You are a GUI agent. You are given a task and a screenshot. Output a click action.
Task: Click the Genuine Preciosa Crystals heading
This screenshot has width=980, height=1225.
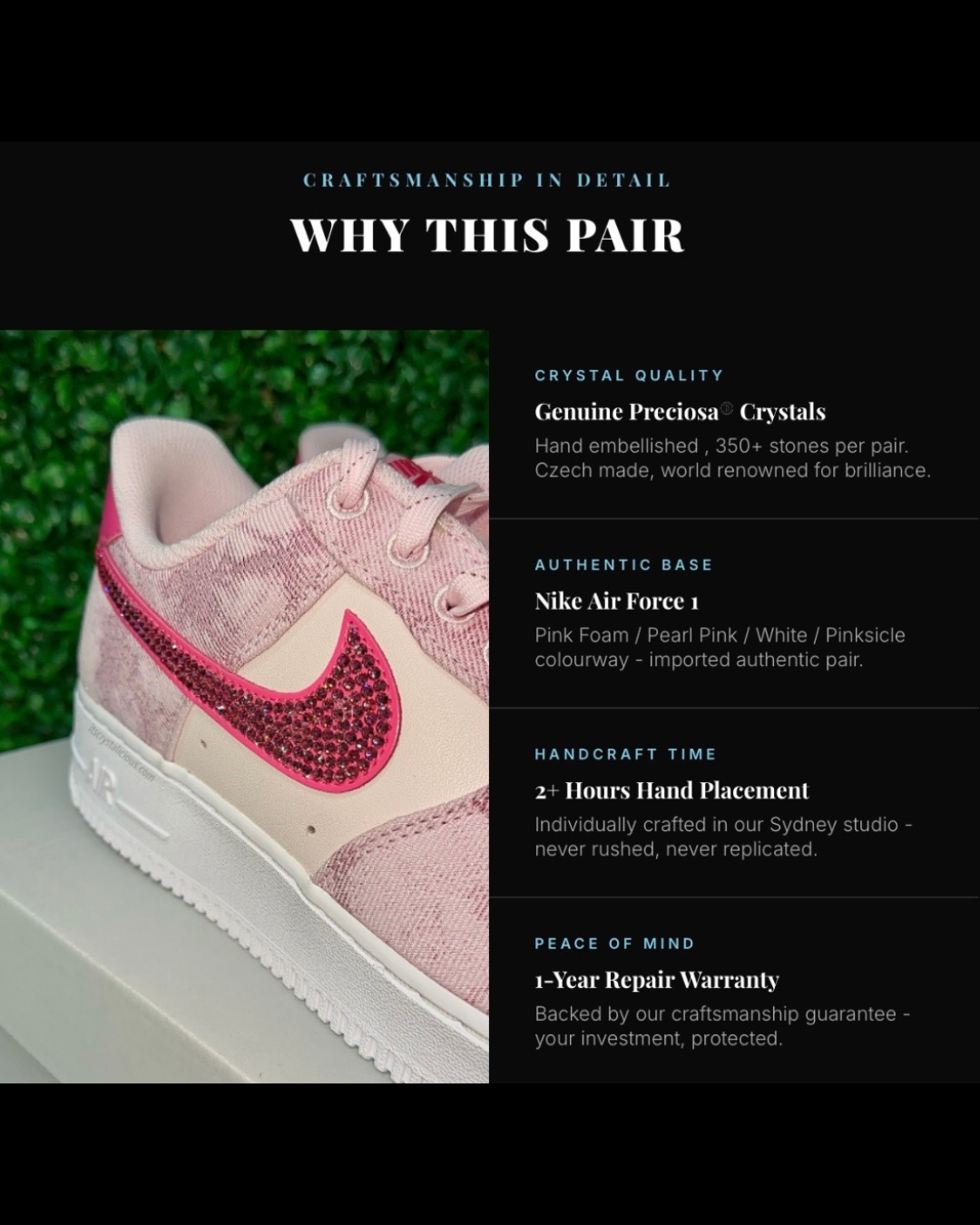pos(680,412)
